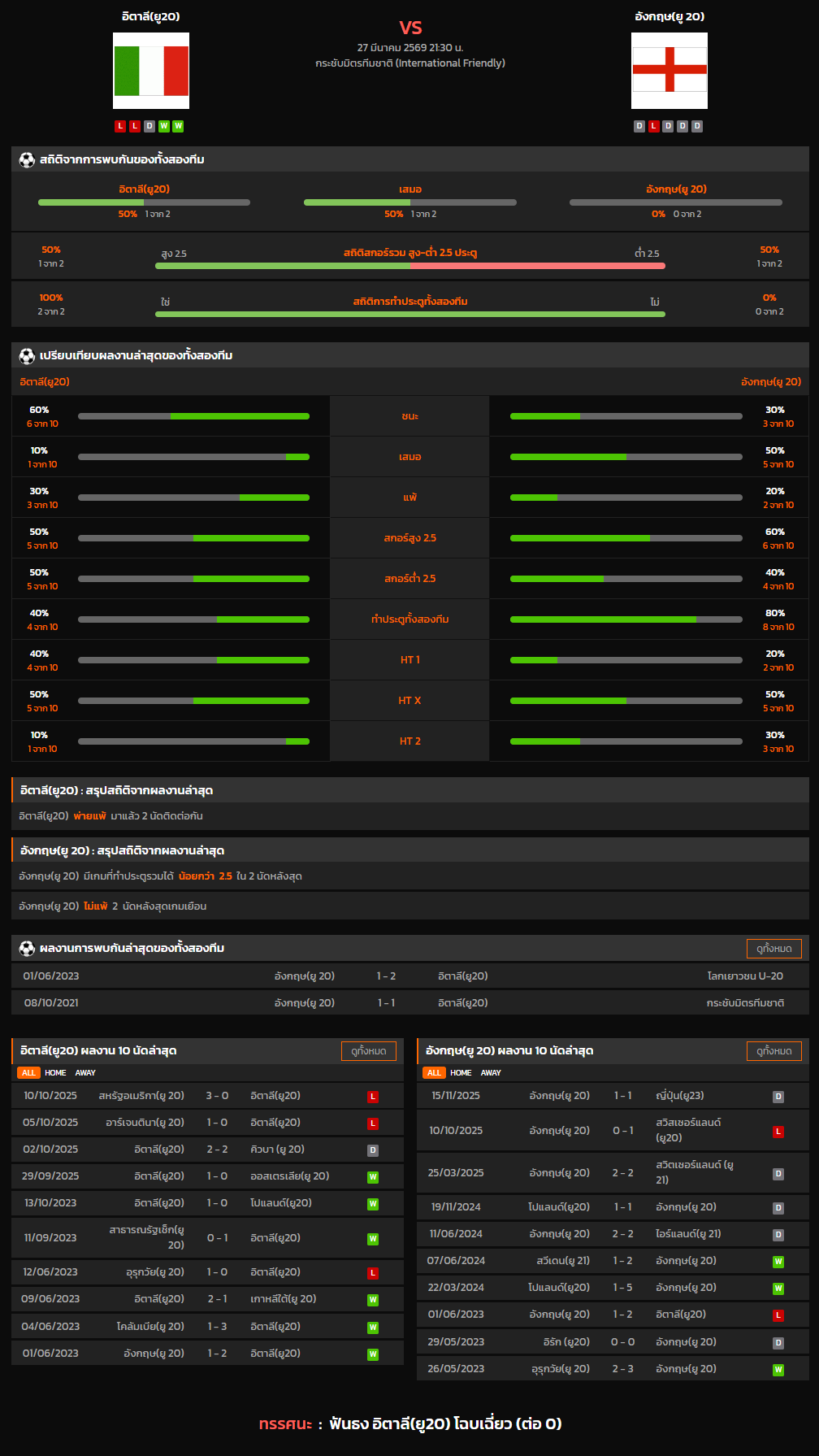Click the soccer ball icon beside recent form comparison header
819x1456 pixels.
pyautogui.click(x=27, y=356)
